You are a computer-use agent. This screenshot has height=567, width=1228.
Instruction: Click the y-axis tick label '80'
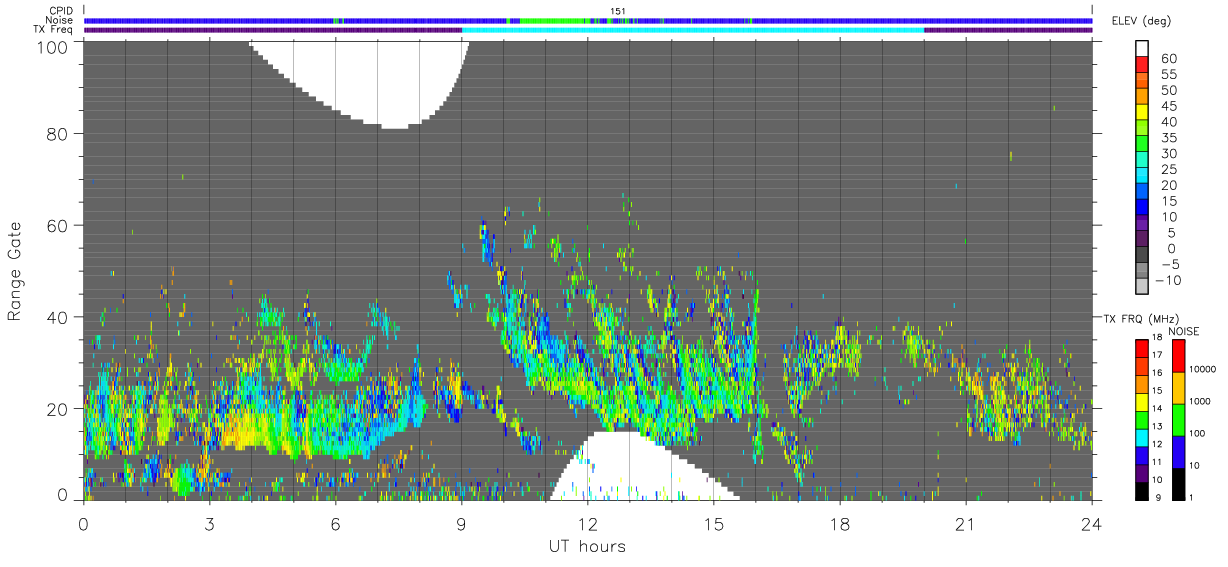tap(56, 133)
